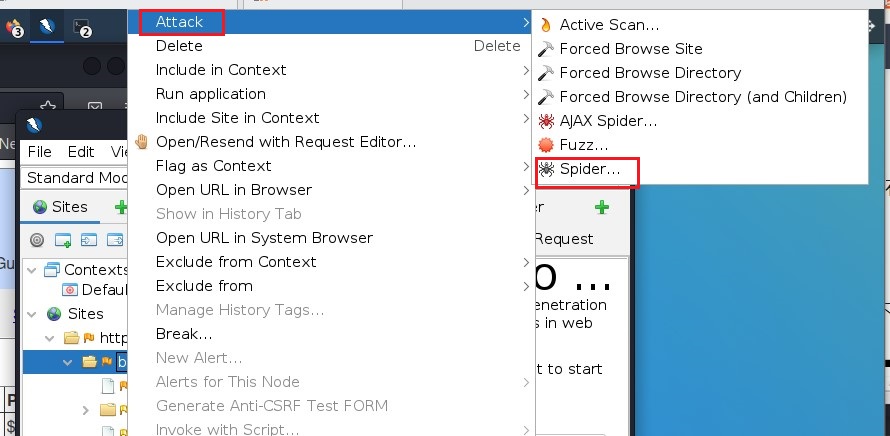The width and height of the screenshot is (890, 436).
Task: Click the orange Fuzz icon
Action: (x=546, y=146)
